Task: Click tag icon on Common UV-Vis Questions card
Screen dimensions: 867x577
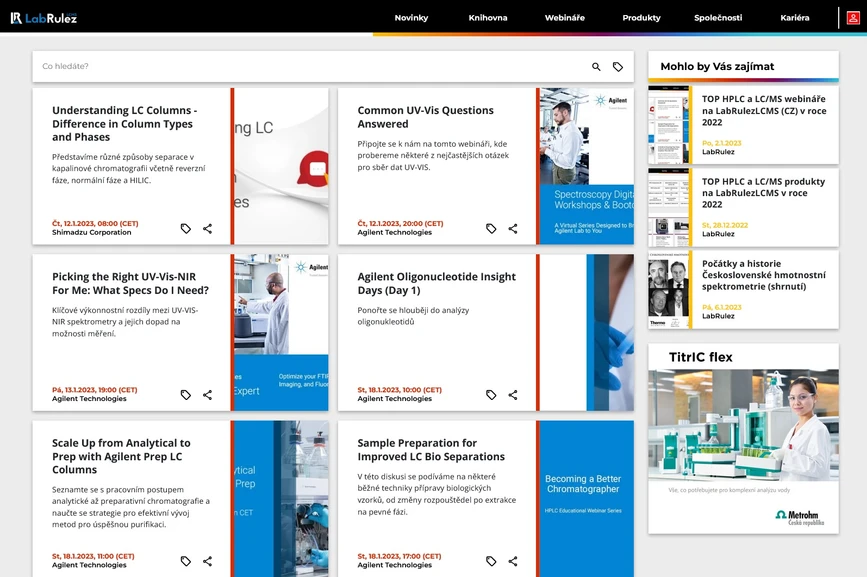Action: [491, 228]
